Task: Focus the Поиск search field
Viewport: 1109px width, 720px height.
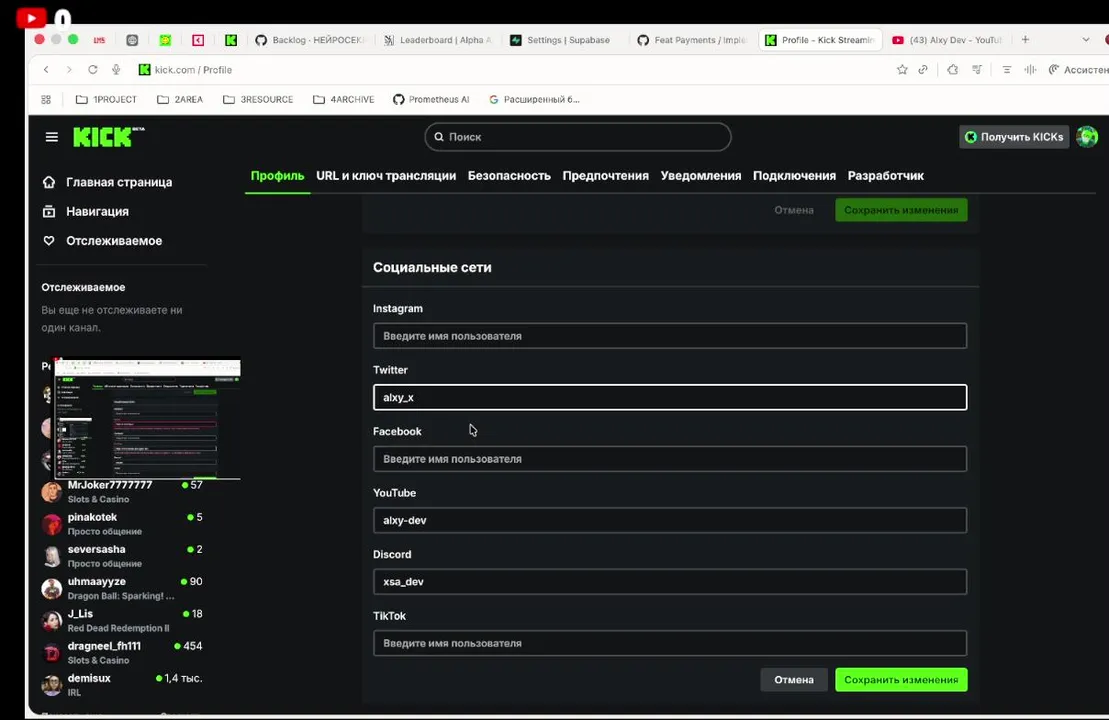Action: 578,137
